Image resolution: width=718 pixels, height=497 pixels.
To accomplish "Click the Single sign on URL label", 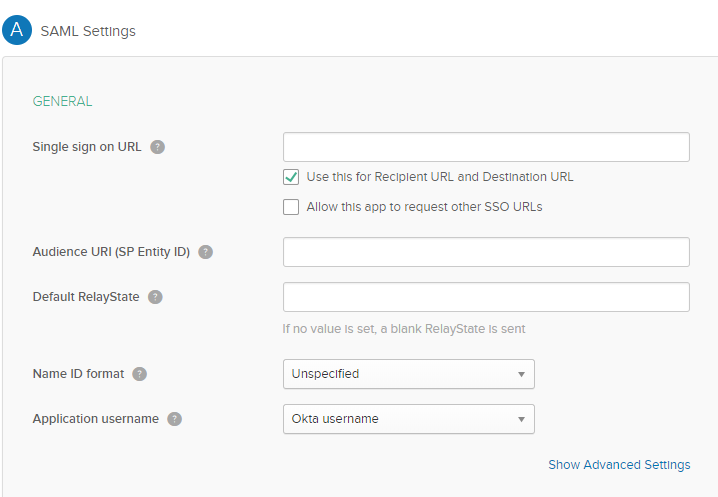I will (87, 147).
